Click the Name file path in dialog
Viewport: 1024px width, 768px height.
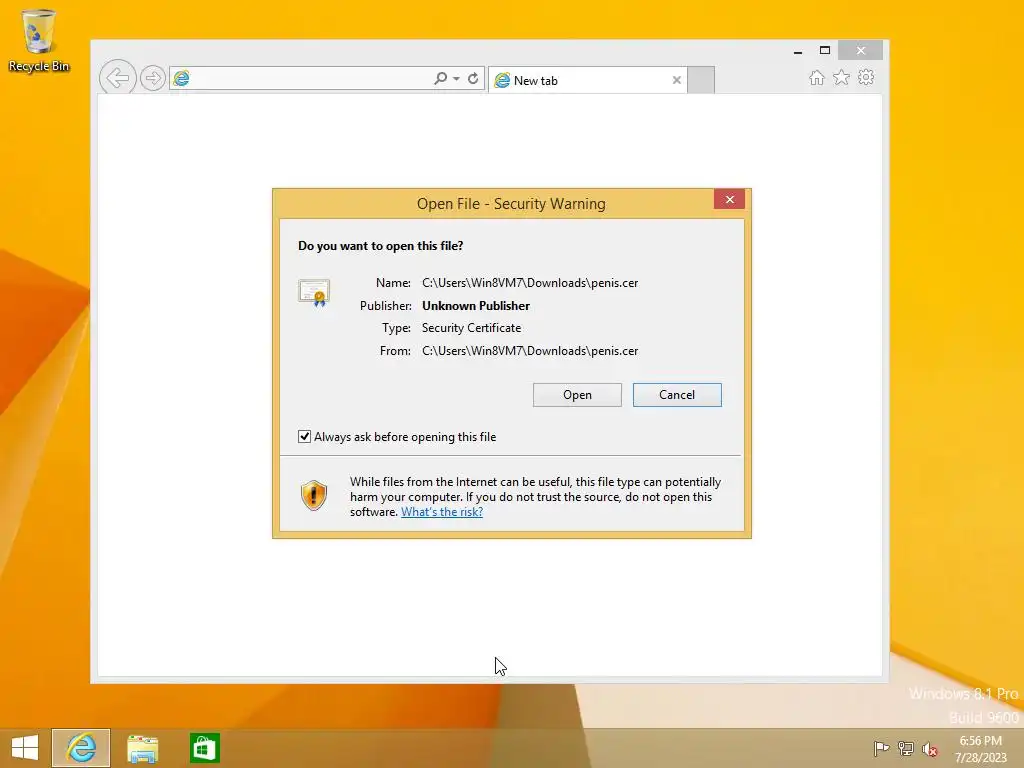coord(530,283)
